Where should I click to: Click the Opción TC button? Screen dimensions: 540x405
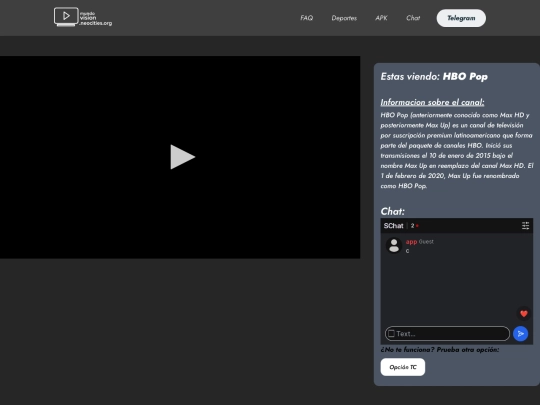[x=403, y=367]
